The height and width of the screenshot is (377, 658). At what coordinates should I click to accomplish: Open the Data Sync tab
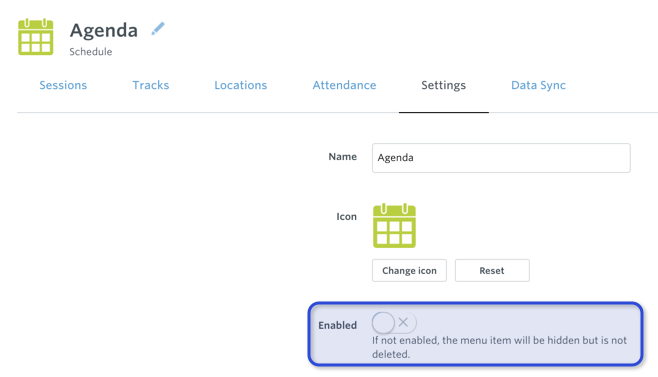(538, 85)
